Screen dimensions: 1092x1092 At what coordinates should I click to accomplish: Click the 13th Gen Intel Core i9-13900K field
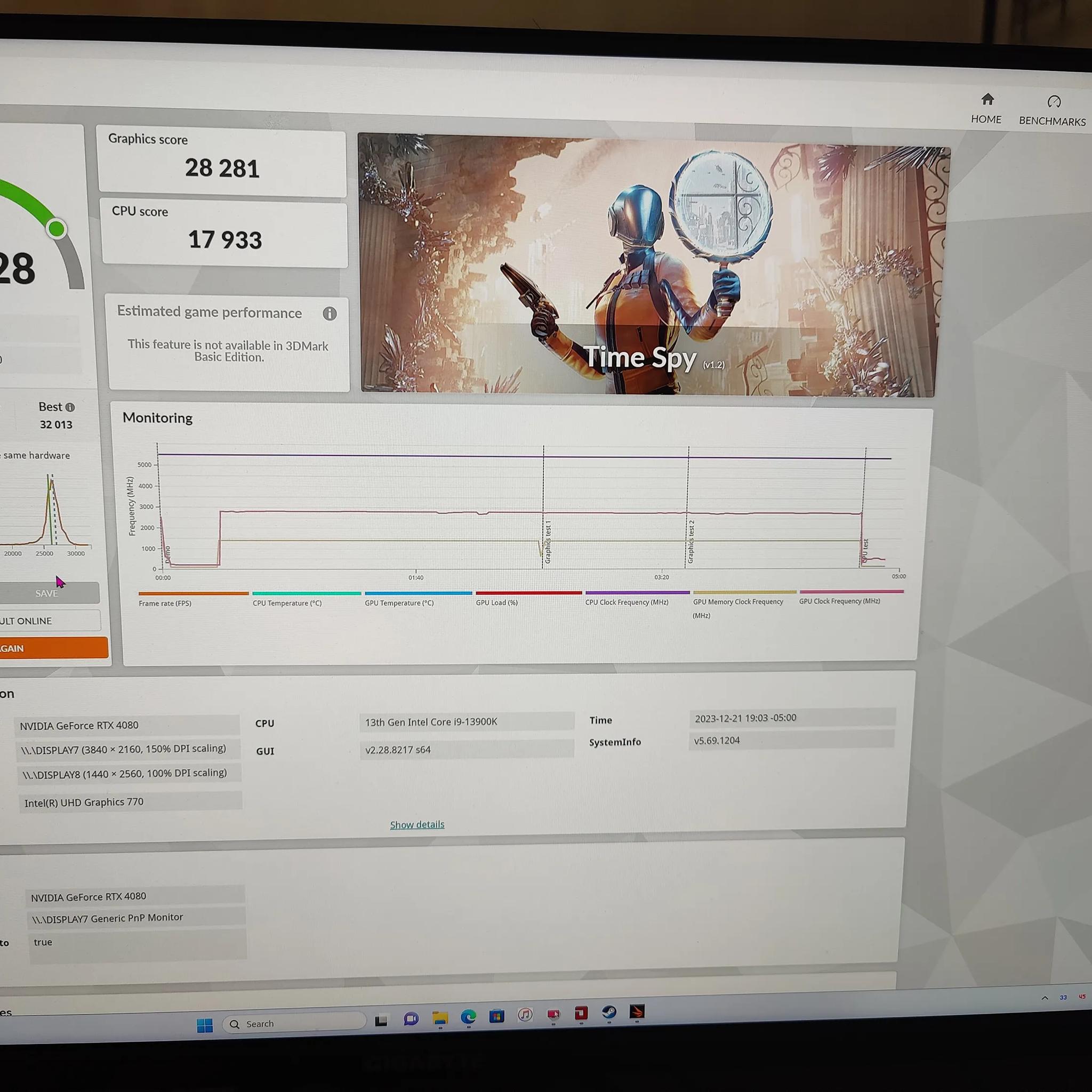[467, 722]
